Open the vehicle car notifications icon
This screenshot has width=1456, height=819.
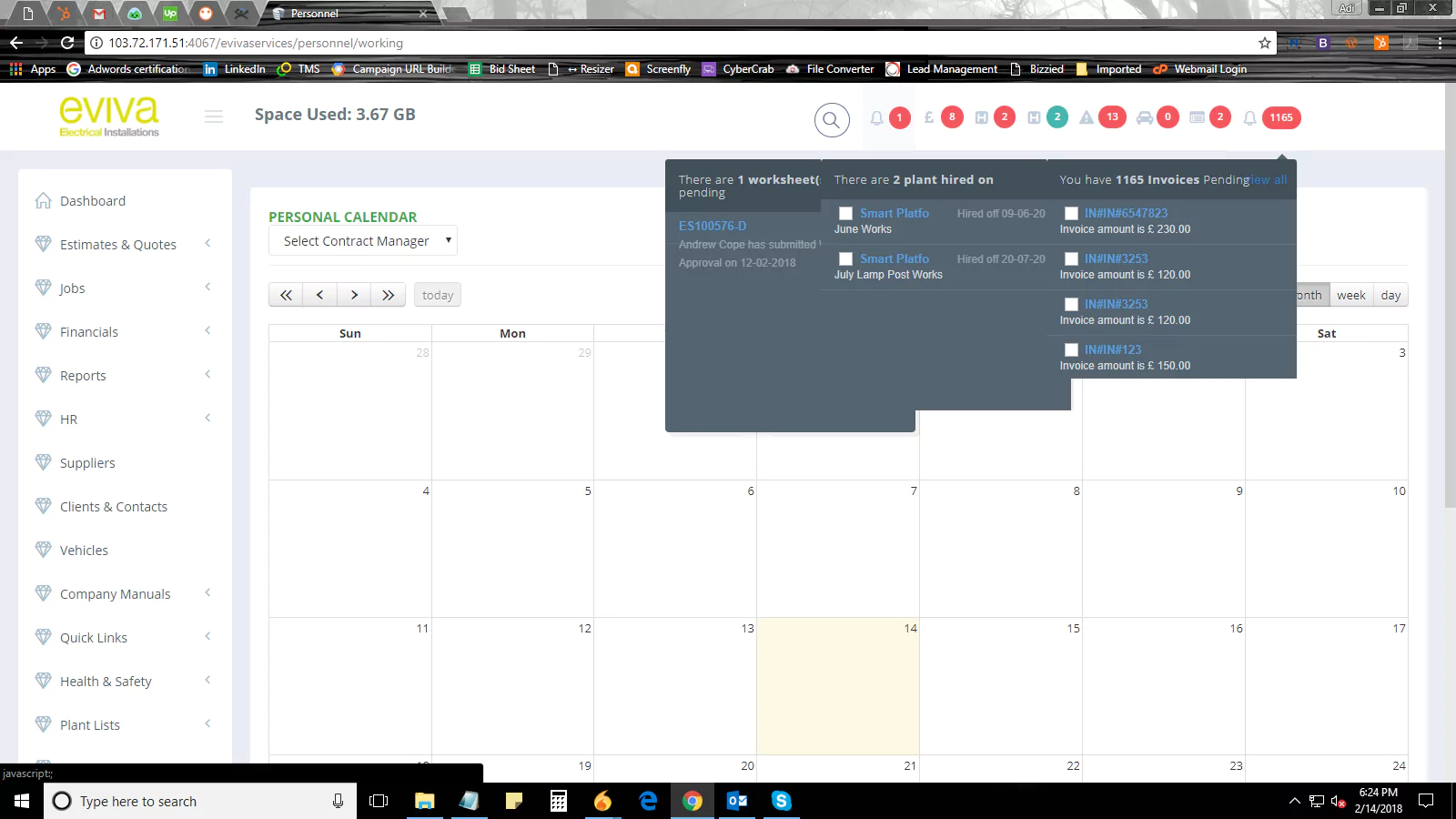(1145, 117)
